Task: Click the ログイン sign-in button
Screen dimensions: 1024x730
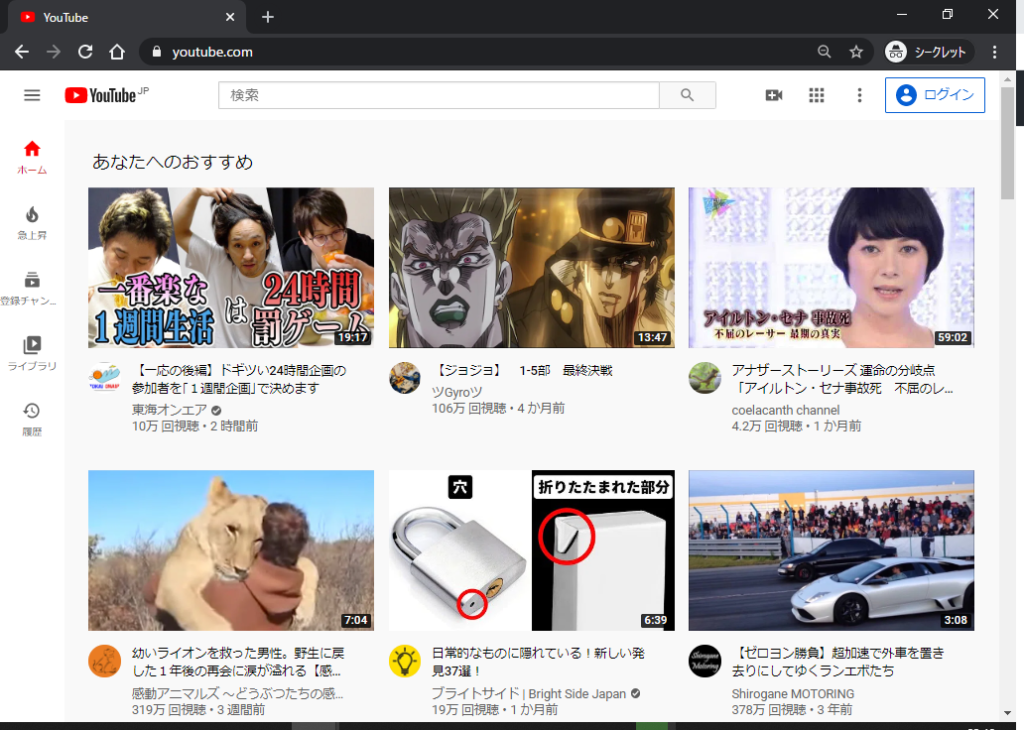Action: point(934,95)
